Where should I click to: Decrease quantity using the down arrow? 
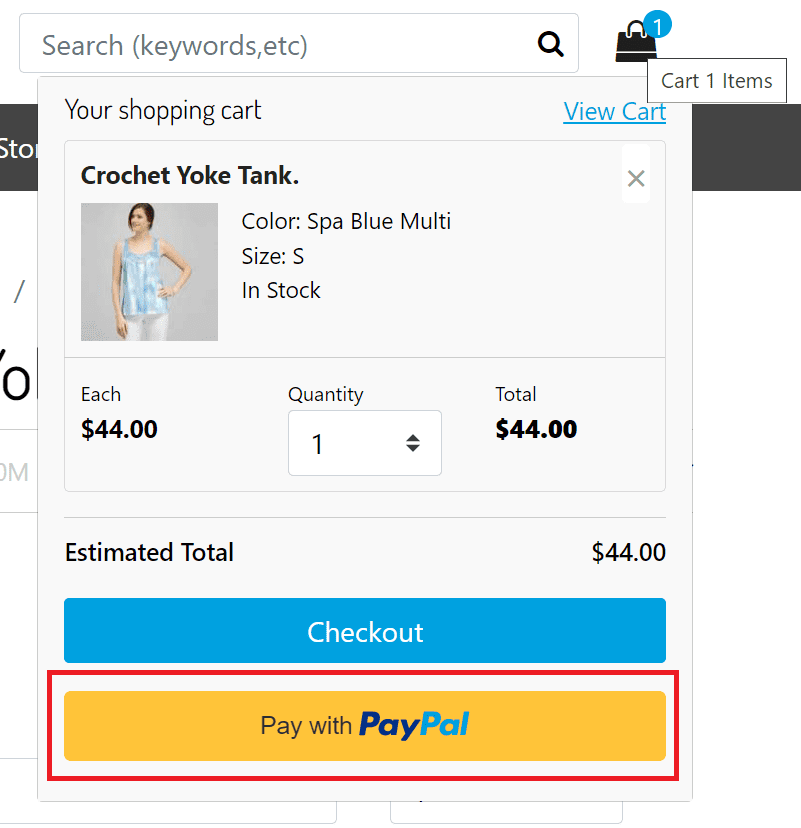point(413,449)
